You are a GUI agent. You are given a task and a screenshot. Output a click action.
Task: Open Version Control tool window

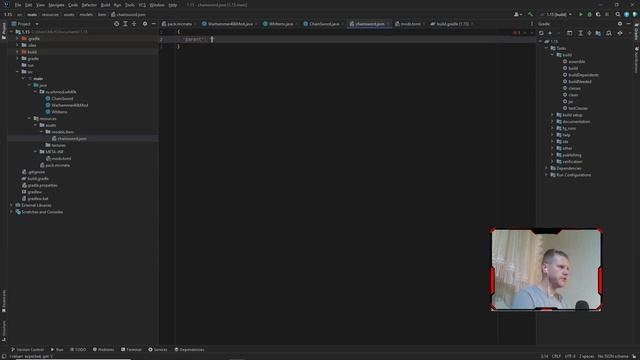tap(27, 349)
